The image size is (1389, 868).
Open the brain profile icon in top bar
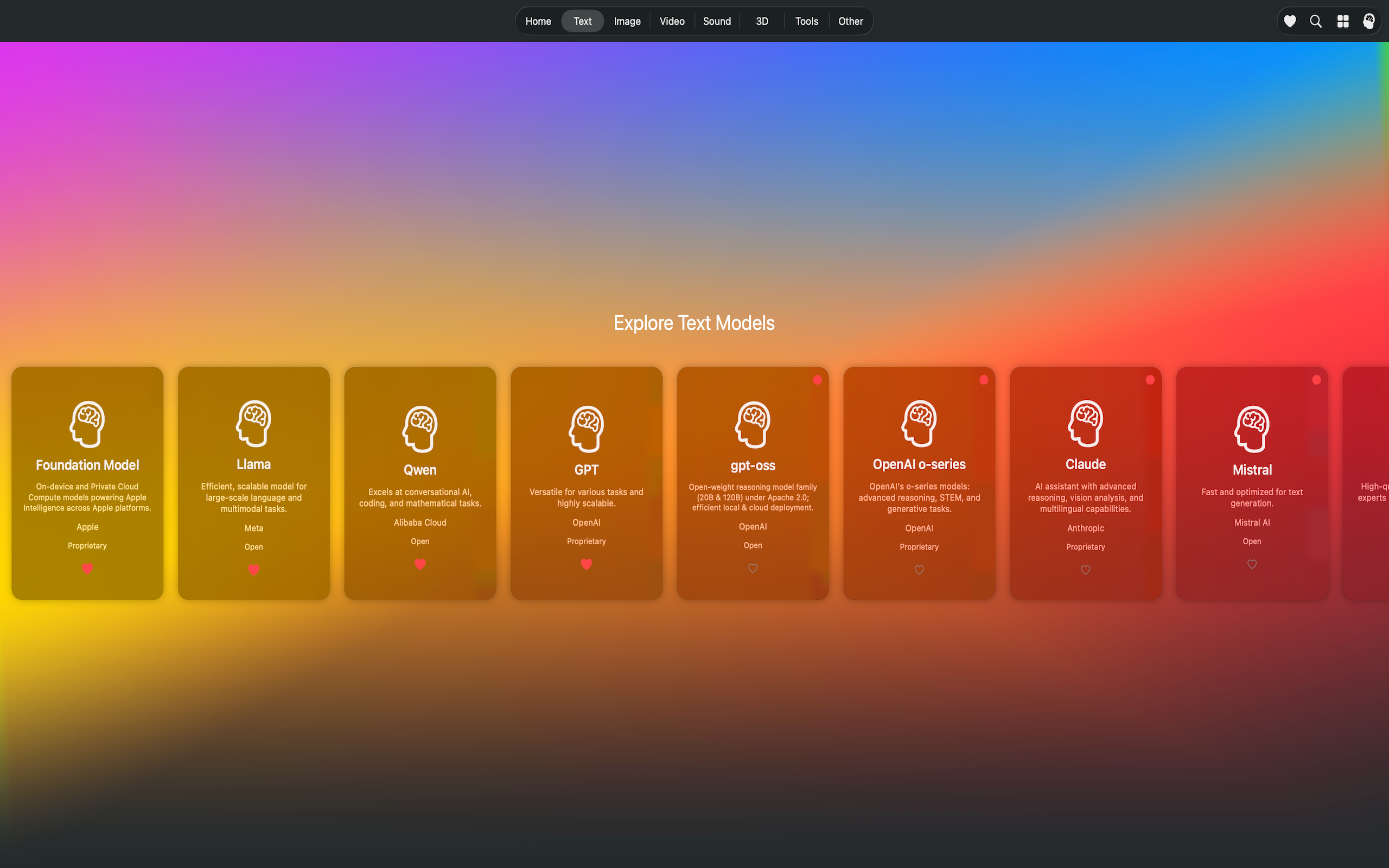(x=1369, y=21)
